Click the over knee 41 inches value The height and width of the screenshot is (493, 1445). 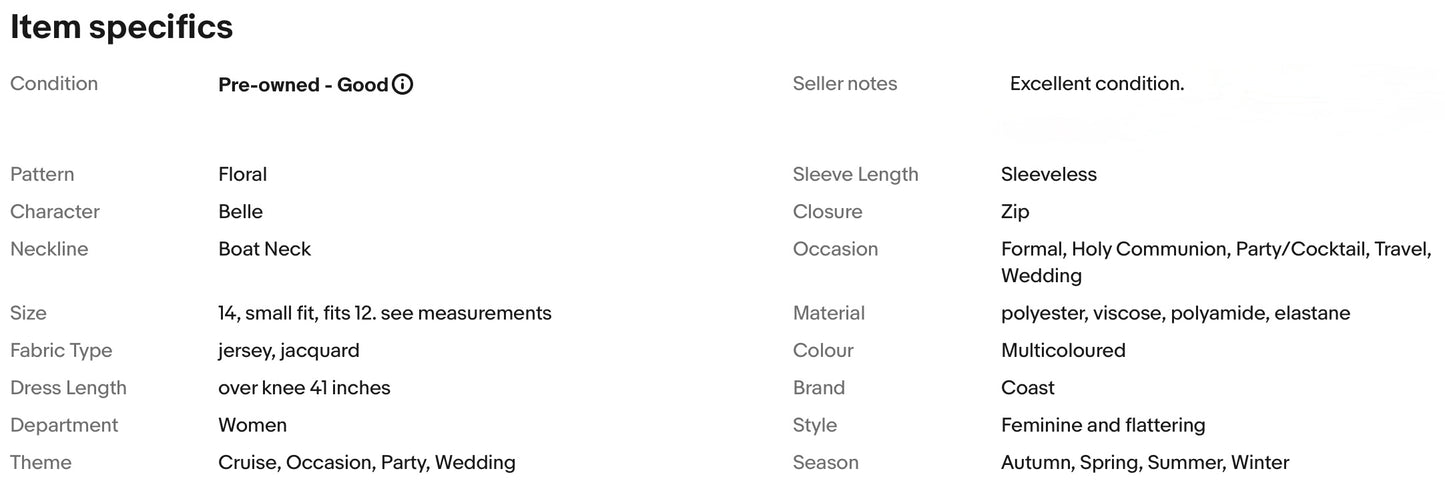(x=304, y=388)
